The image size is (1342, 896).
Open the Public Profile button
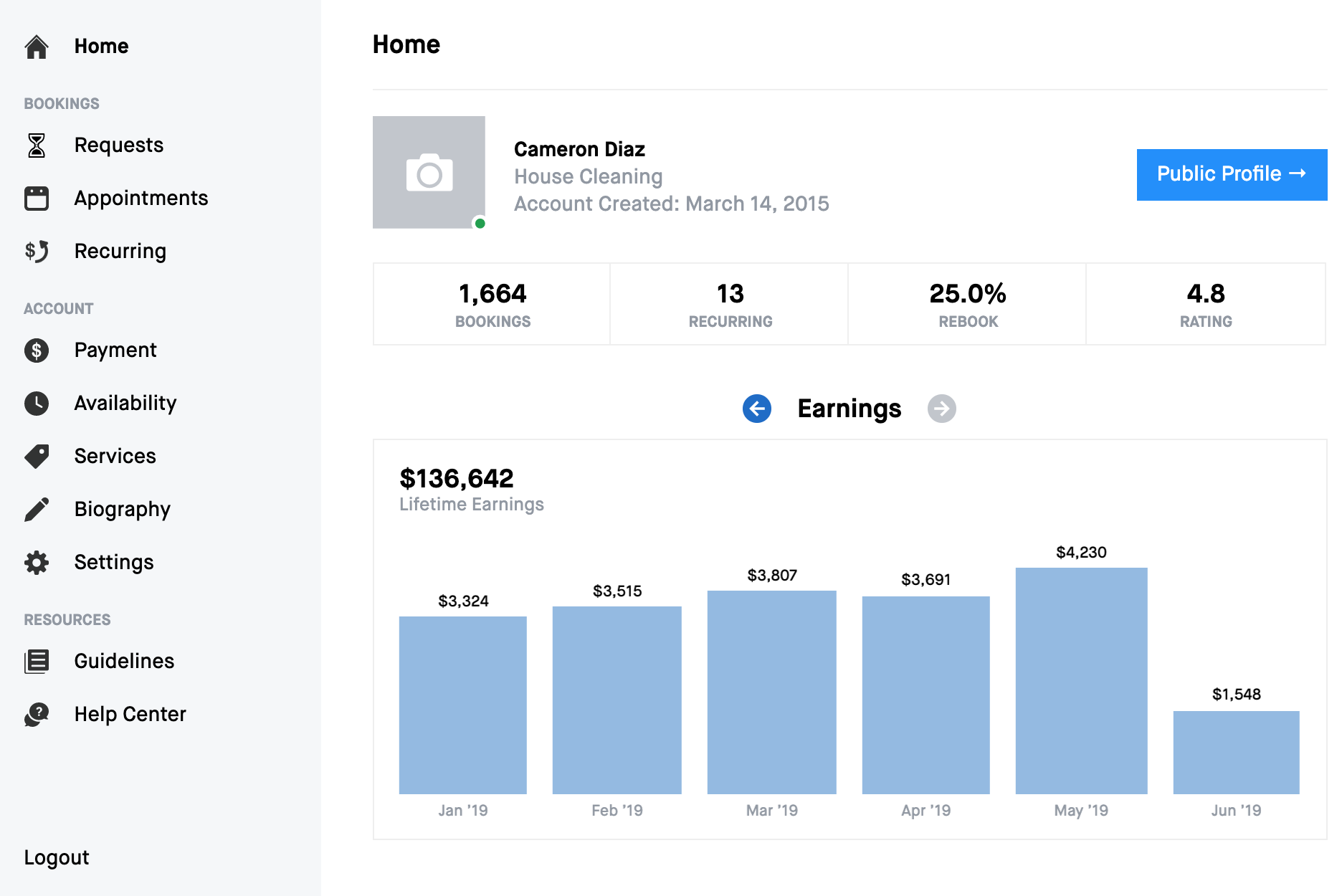pos(1231,174)
